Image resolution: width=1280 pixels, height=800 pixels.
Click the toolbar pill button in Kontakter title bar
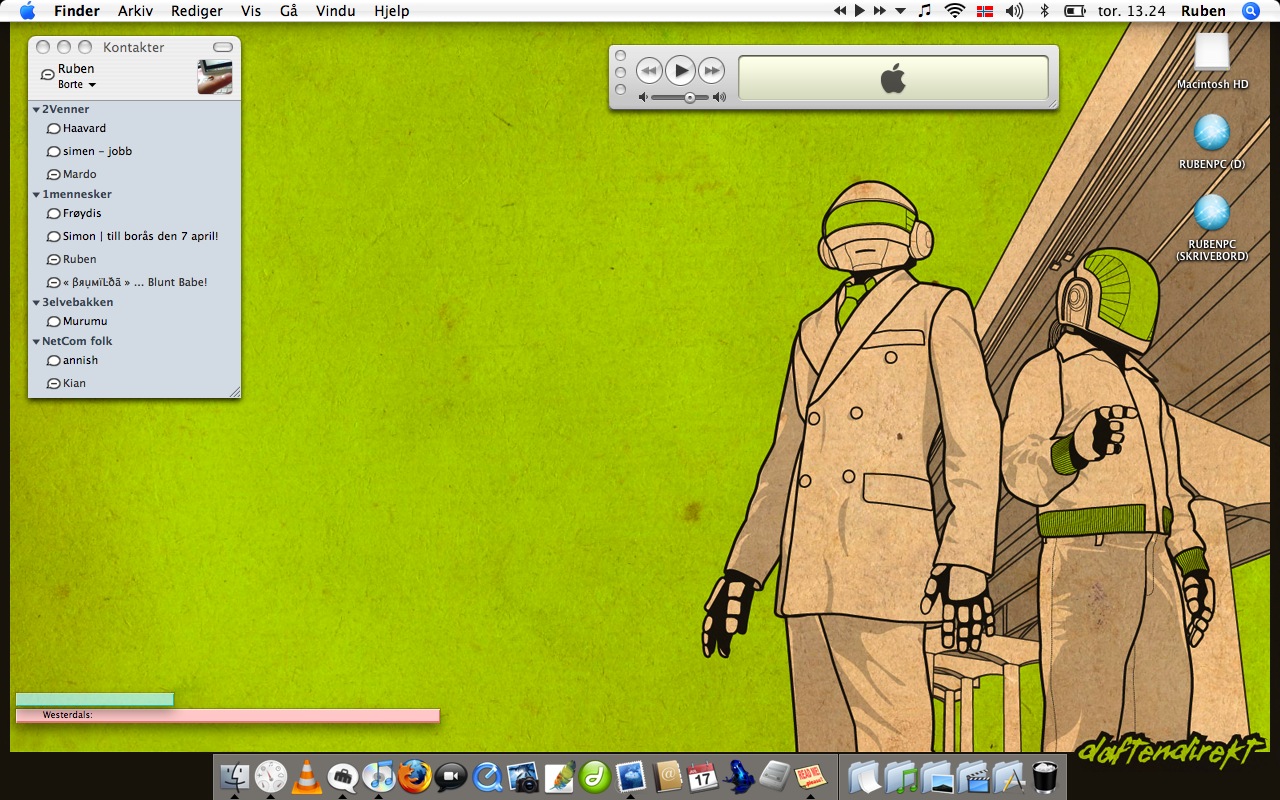(223, 47)
